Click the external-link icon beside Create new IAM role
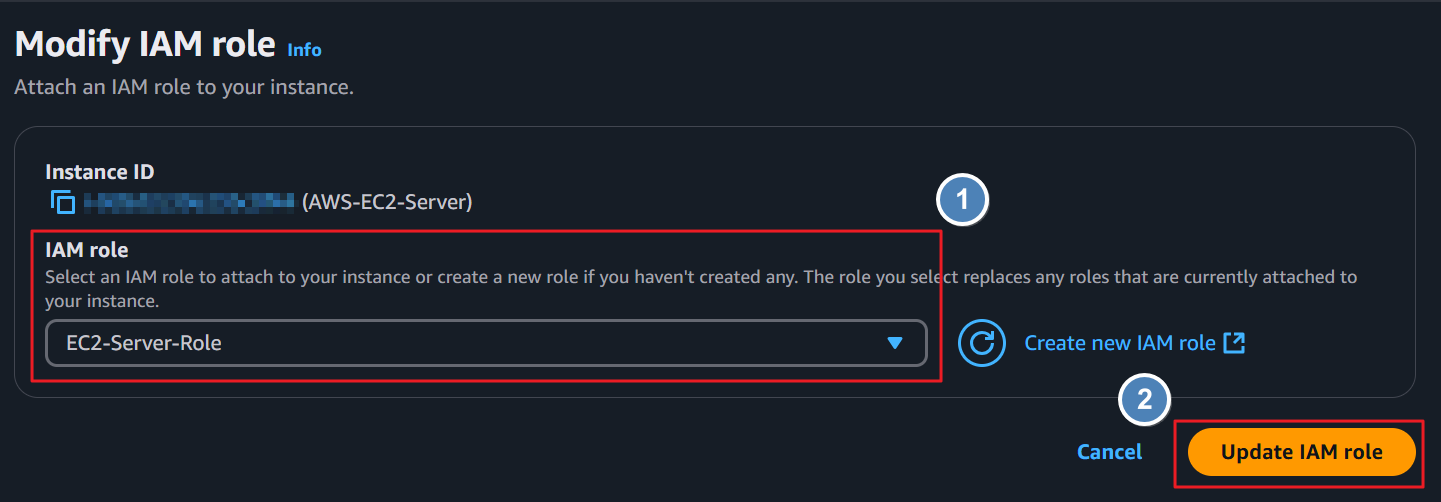Screen dimensions: 1441x502 point(1235,343)
